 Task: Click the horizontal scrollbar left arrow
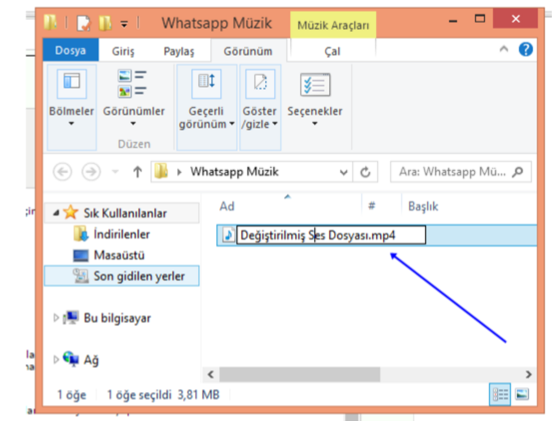pos(211,374)
